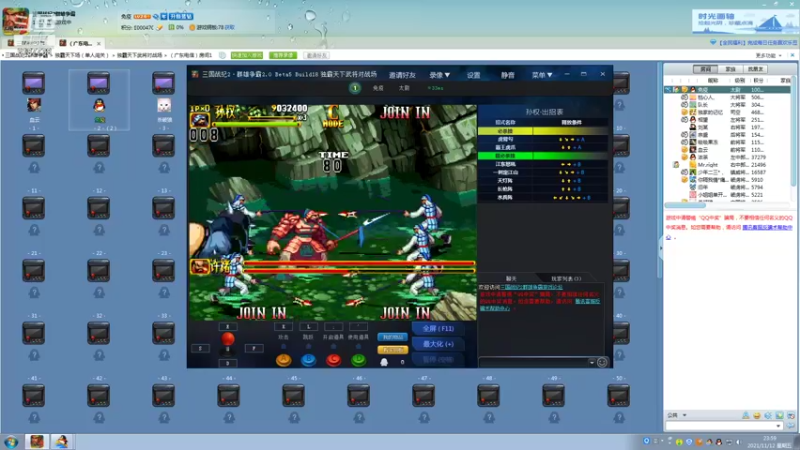Open 设置 in game window title bar
Viewport: 800px width, 450px height.
pos(473,75)
